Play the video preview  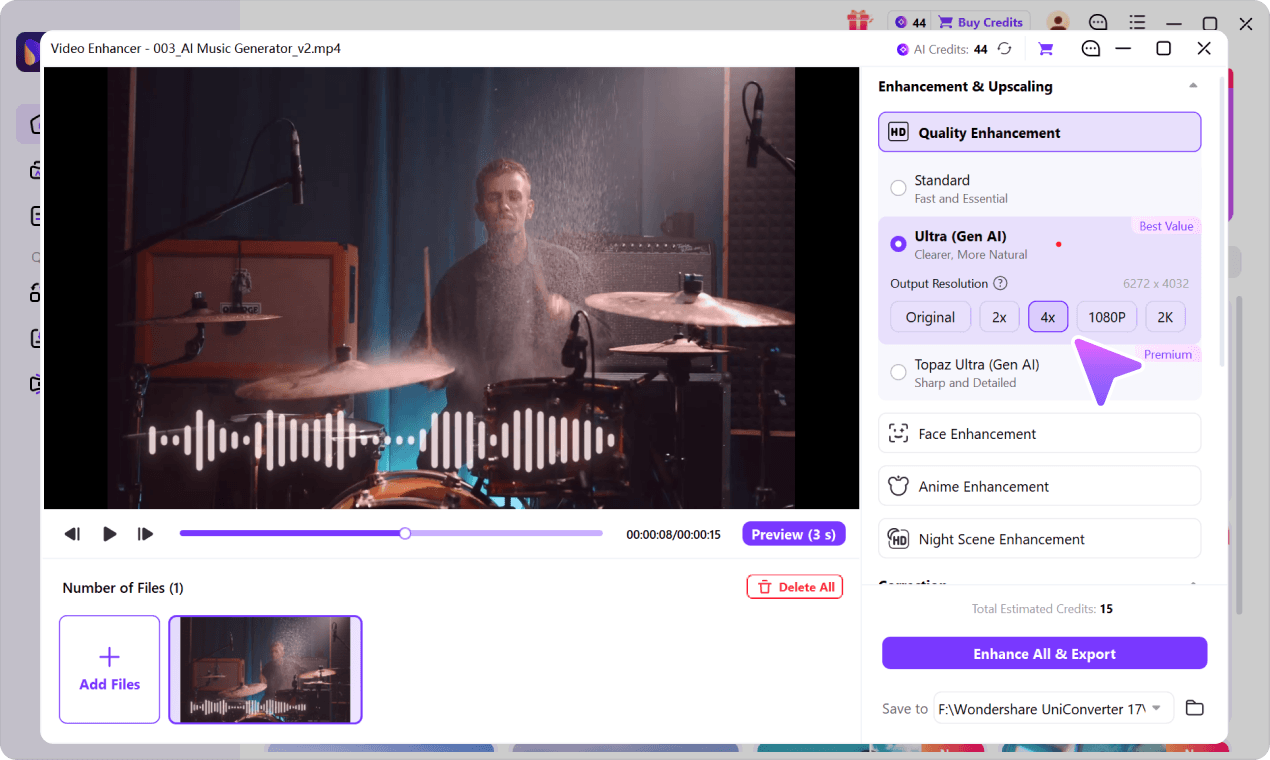coord(110,534)
